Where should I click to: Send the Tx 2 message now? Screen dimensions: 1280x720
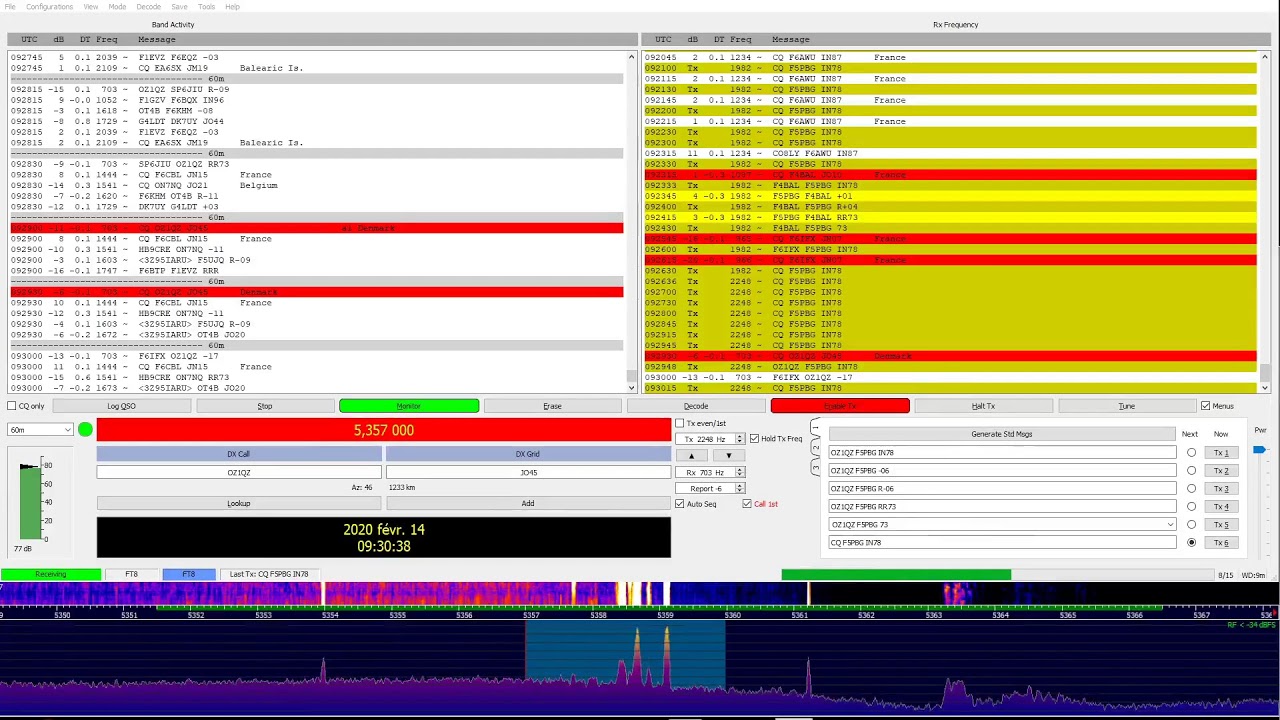tap(1221, 471)
